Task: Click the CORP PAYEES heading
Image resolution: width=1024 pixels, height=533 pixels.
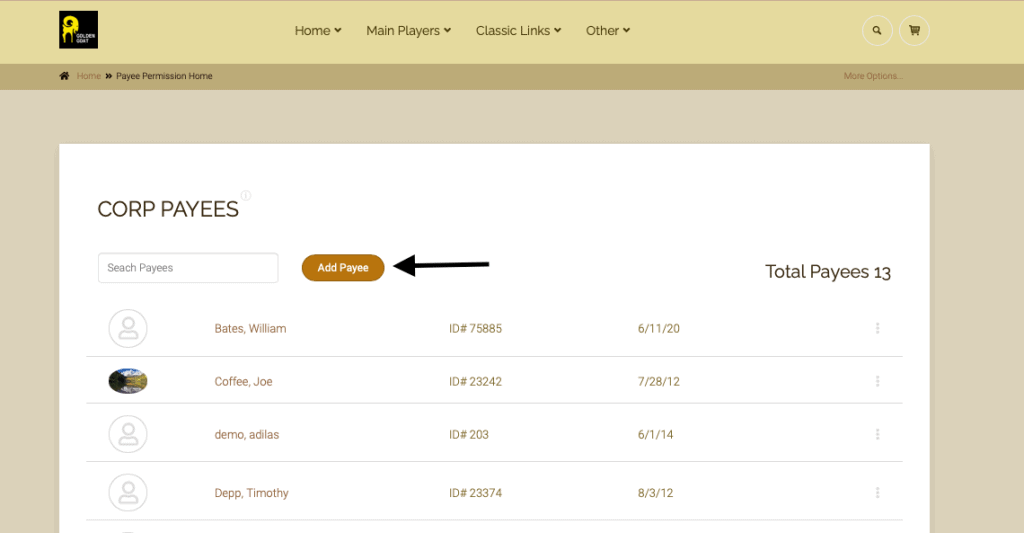Action: pos(168,209)
